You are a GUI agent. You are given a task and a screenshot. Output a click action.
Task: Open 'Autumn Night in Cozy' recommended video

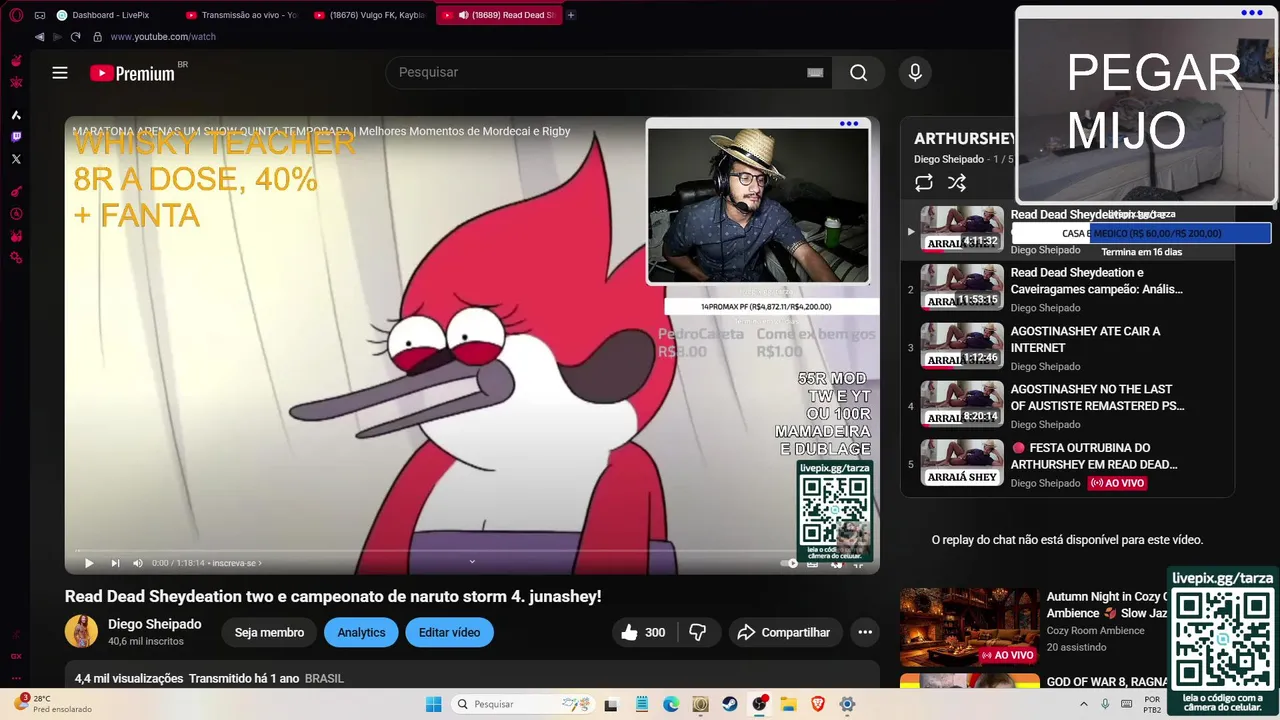point(1107,605)
